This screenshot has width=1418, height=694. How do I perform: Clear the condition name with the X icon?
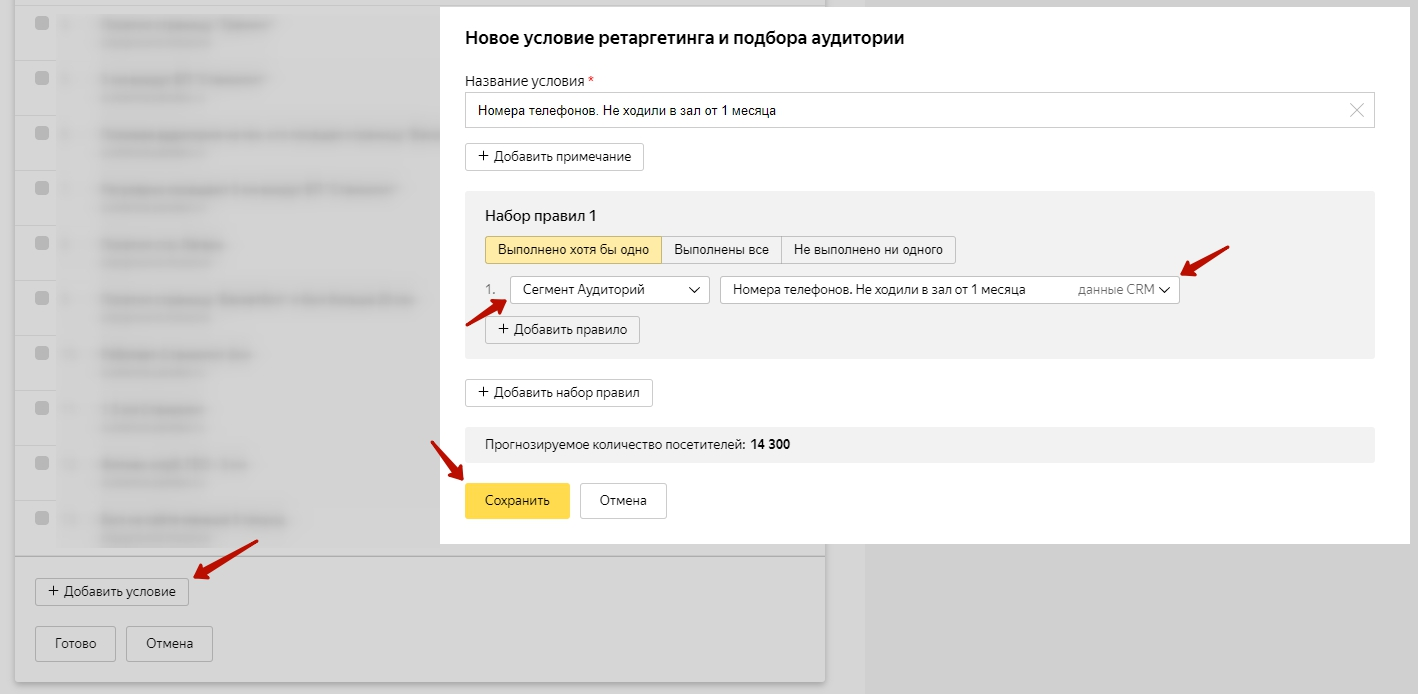(x=1356, y=111)
